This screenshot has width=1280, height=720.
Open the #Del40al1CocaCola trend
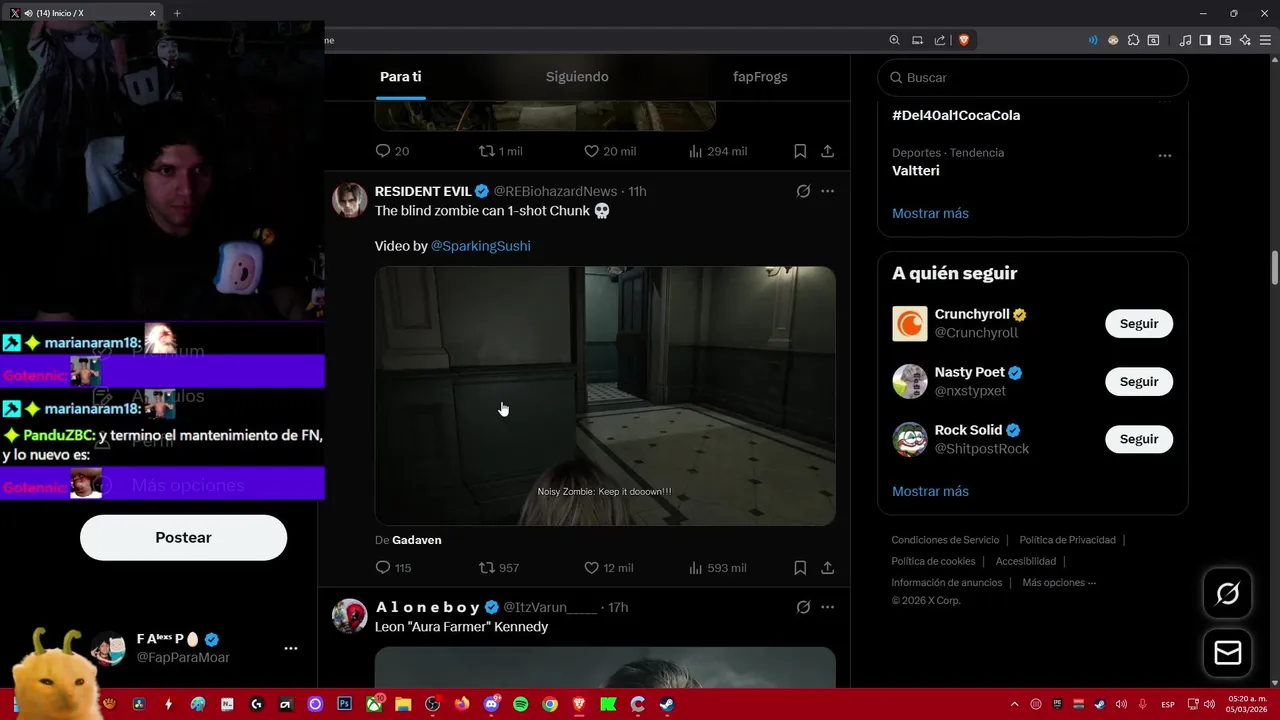pos(956,115)
